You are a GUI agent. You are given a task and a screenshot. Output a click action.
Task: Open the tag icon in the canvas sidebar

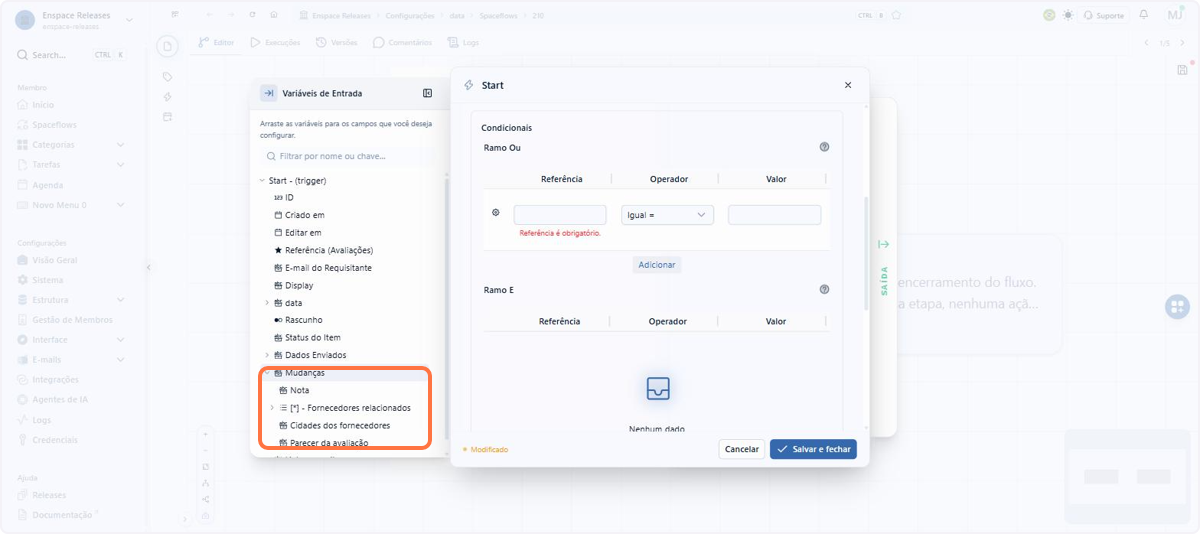point(168,77)
